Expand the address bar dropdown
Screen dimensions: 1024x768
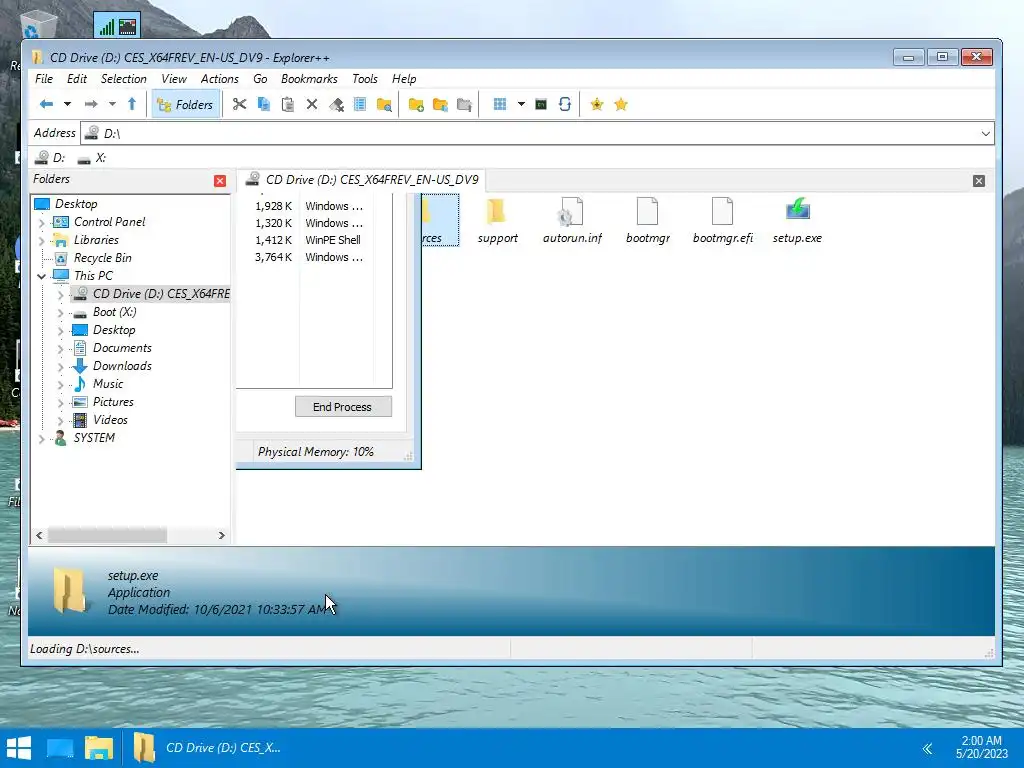pyautogui.click(x=985, y=134)
